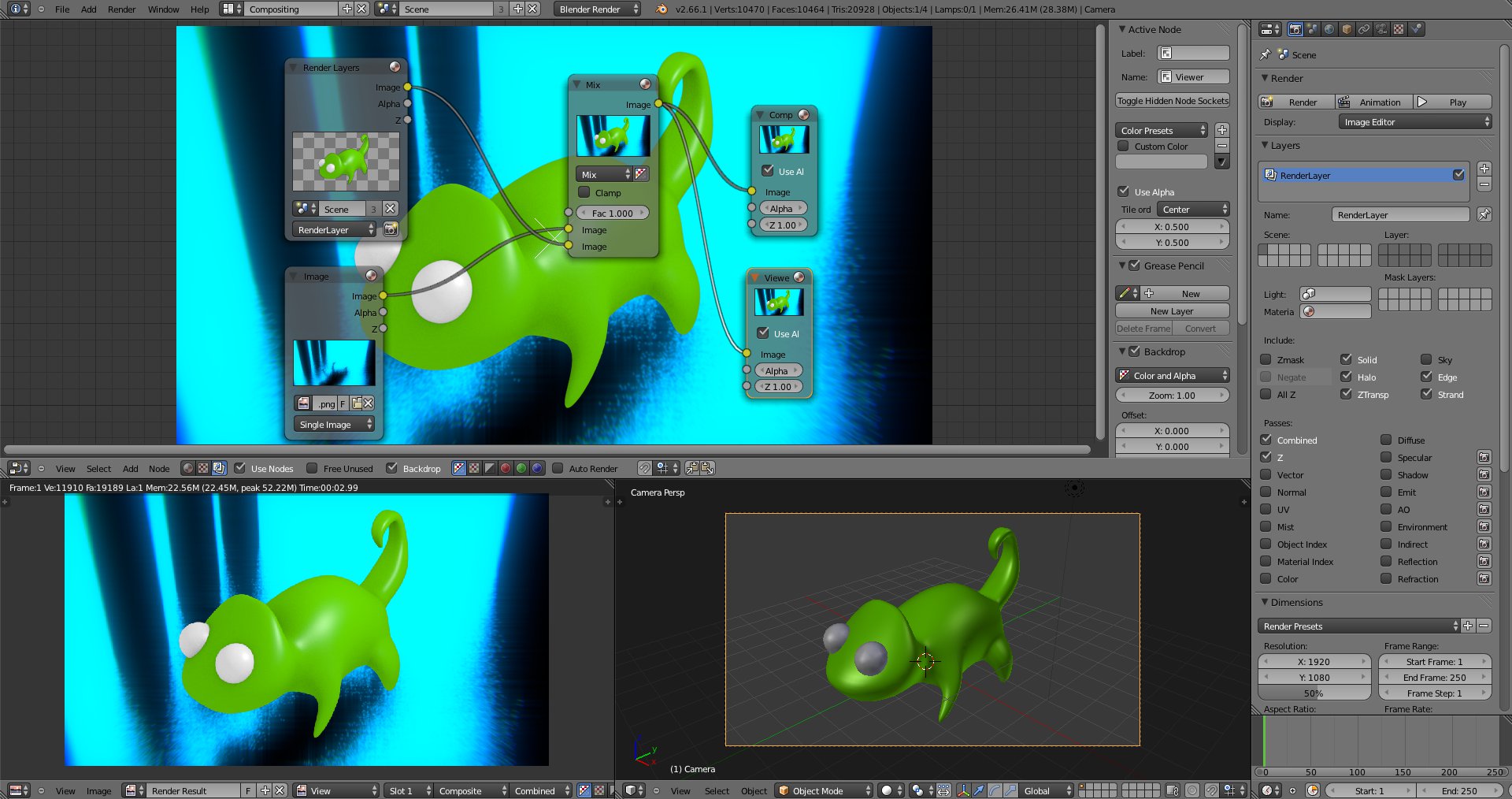The image size is (1512, 799).
Task: Enable the Zmask checkbox
Action: click(1266, 359)
